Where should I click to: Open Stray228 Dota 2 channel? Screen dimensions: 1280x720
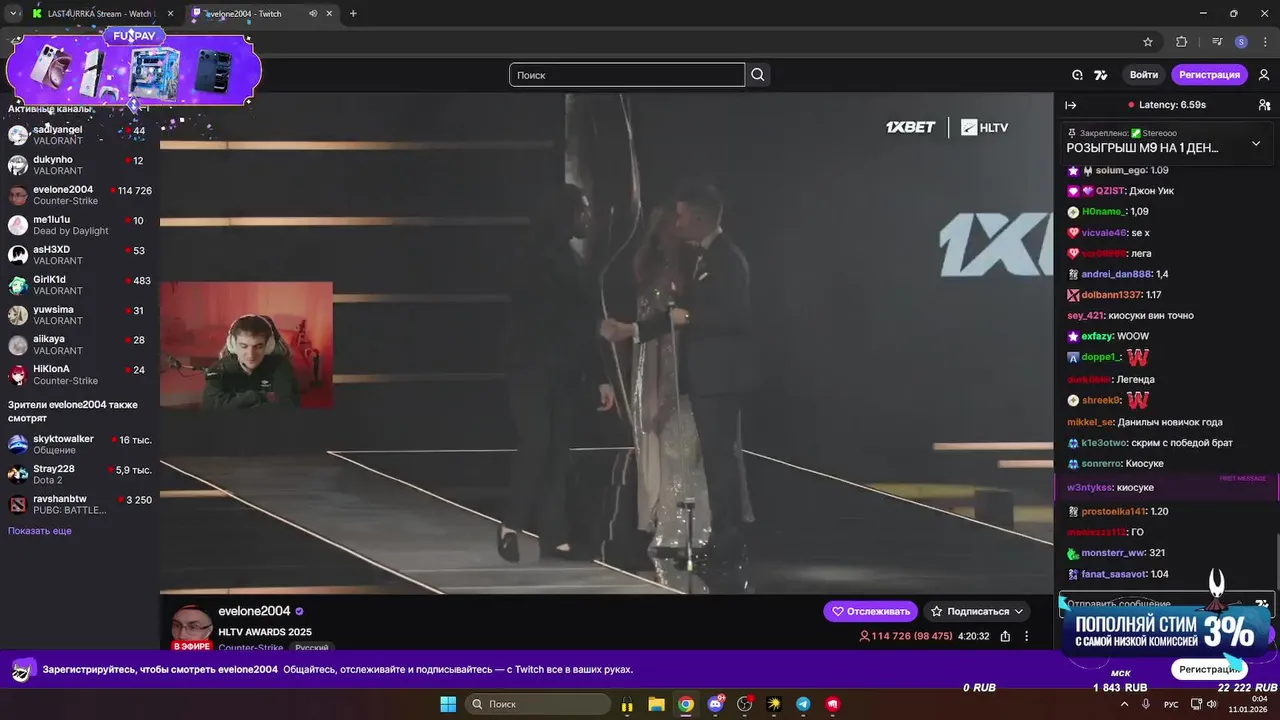pyautogui.click(x=78, y=474)
